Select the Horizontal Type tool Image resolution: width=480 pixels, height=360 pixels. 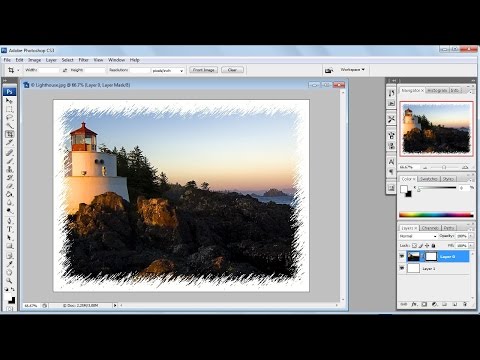pos(9,229)
